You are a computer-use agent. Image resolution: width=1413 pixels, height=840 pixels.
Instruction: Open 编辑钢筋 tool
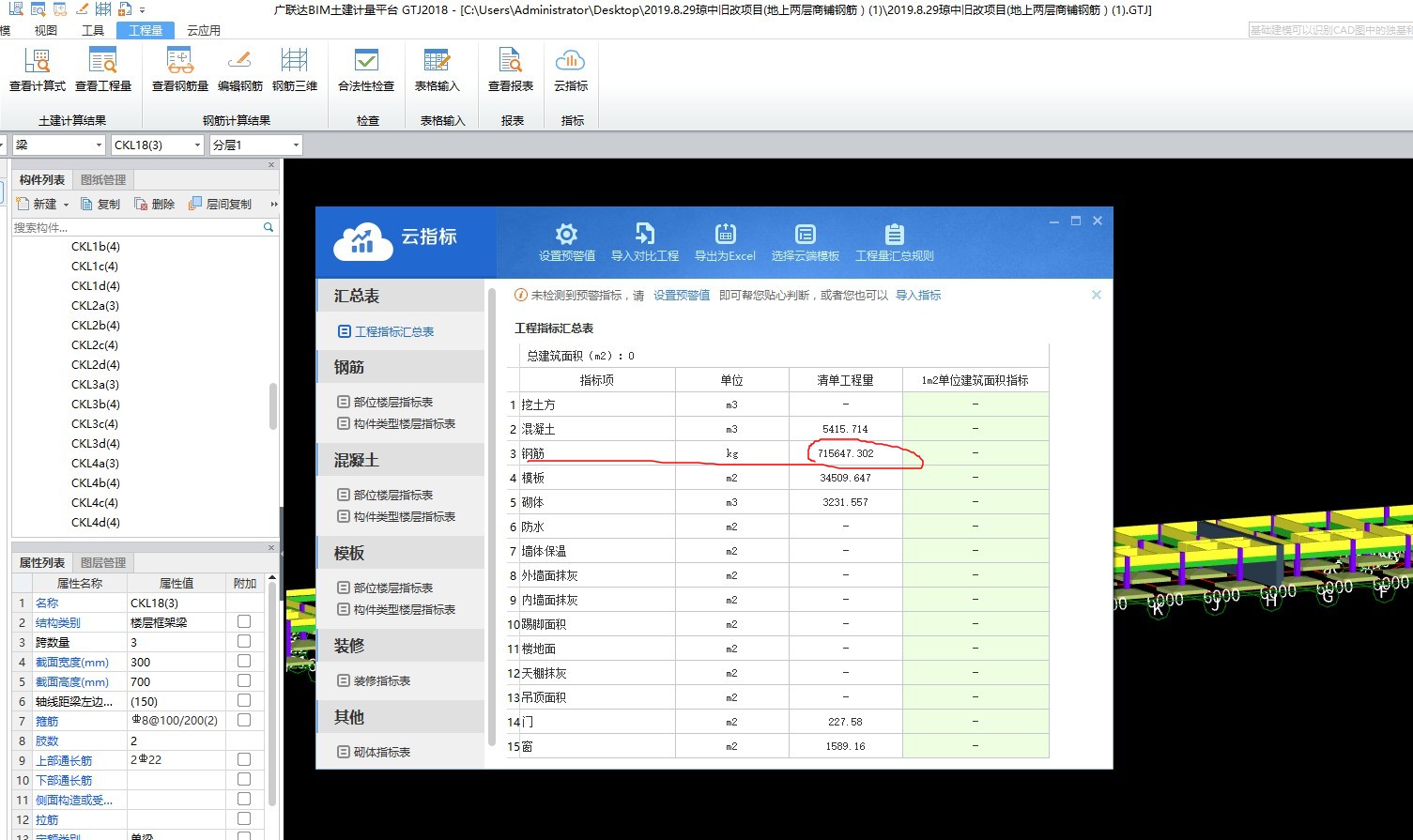240,70
